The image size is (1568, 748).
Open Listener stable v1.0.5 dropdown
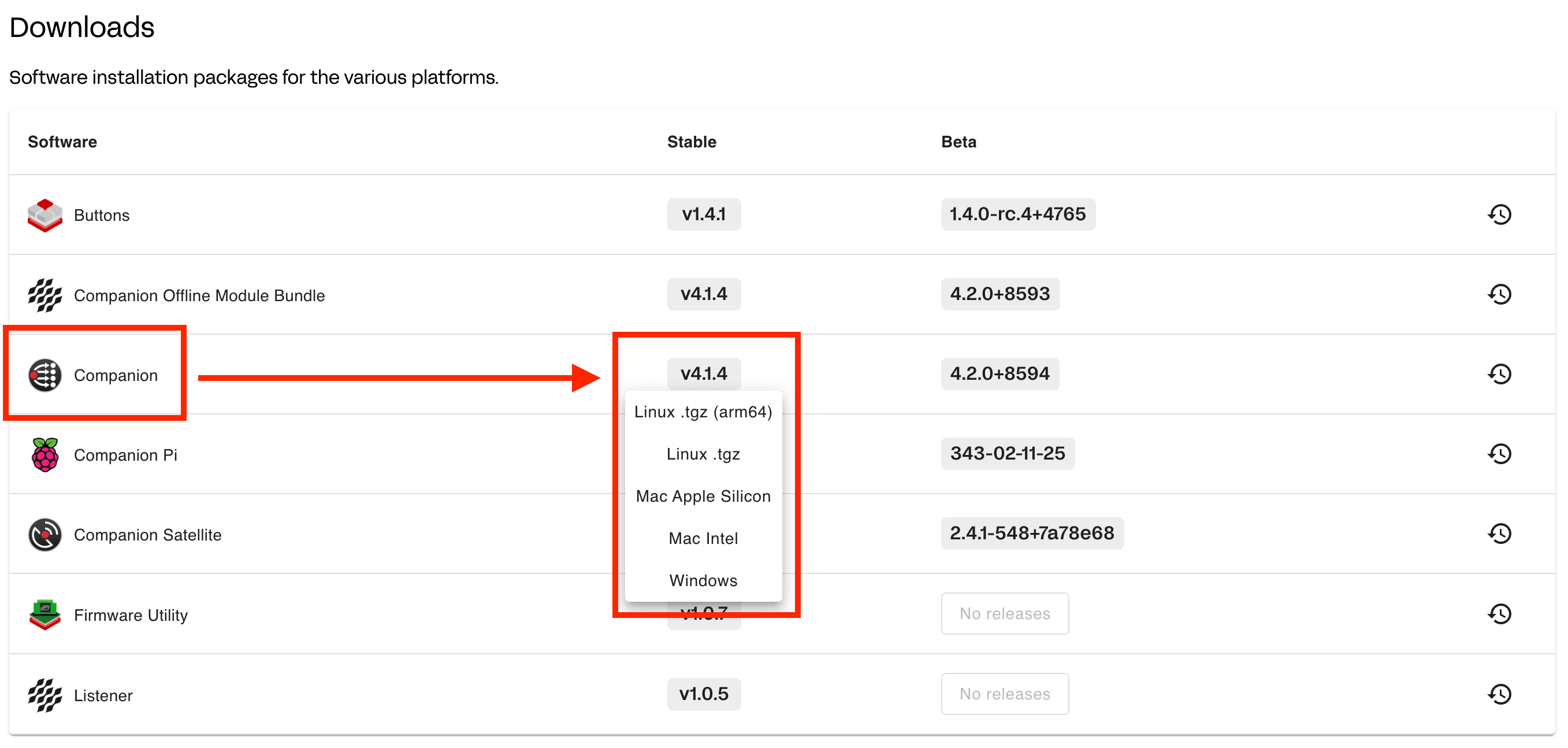(x=704, y=694)
